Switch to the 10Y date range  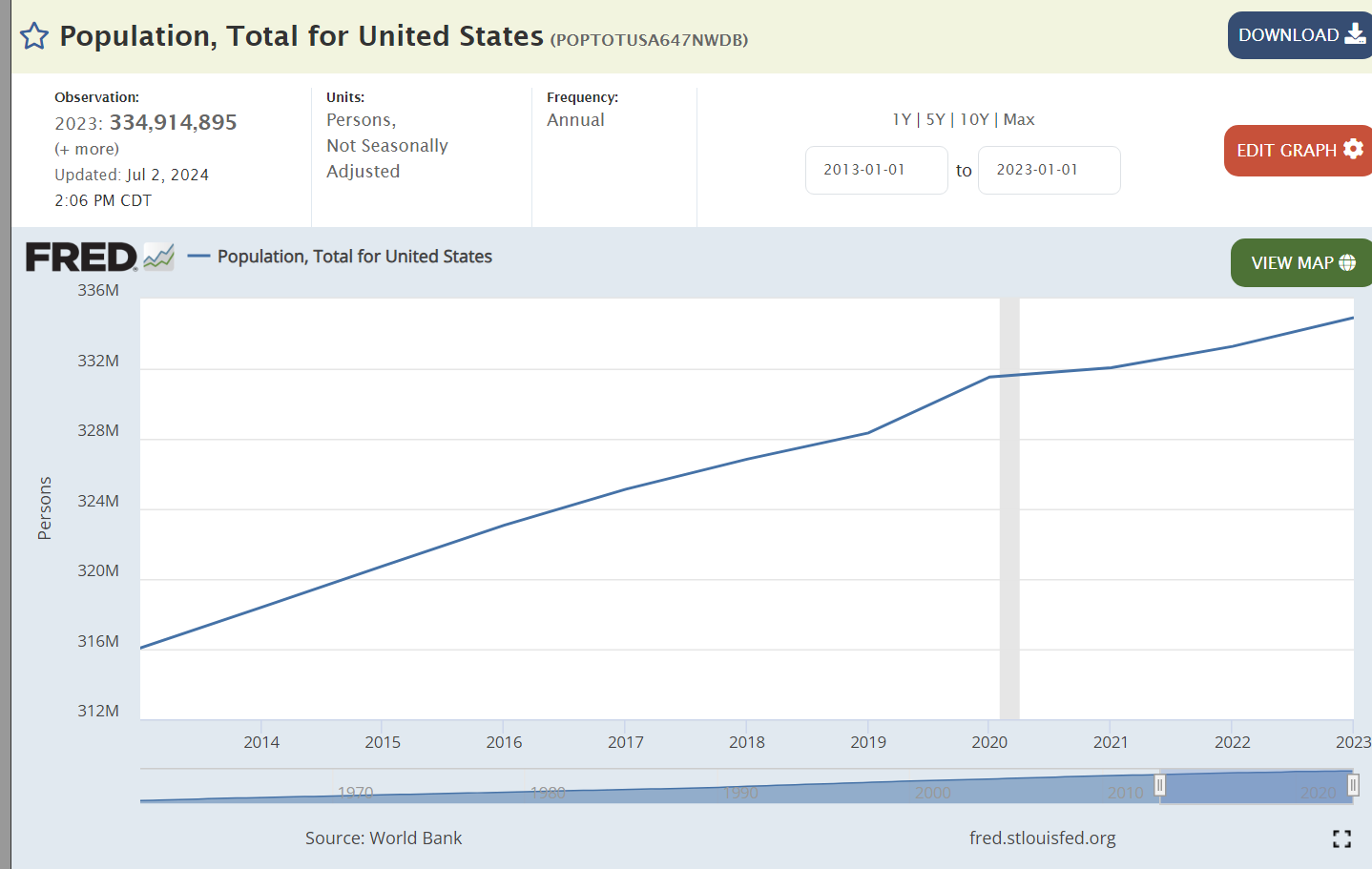974,119
